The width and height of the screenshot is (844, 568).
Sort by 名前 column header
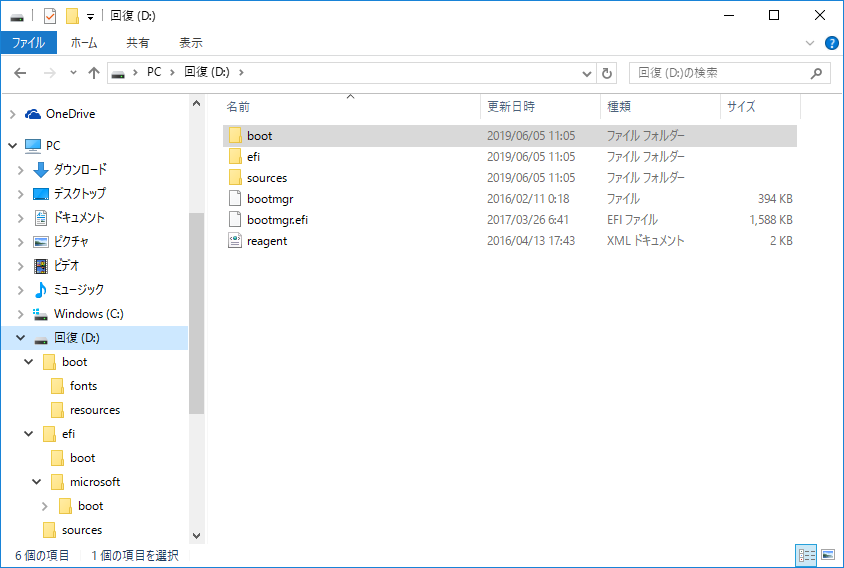tap(350, 107)
